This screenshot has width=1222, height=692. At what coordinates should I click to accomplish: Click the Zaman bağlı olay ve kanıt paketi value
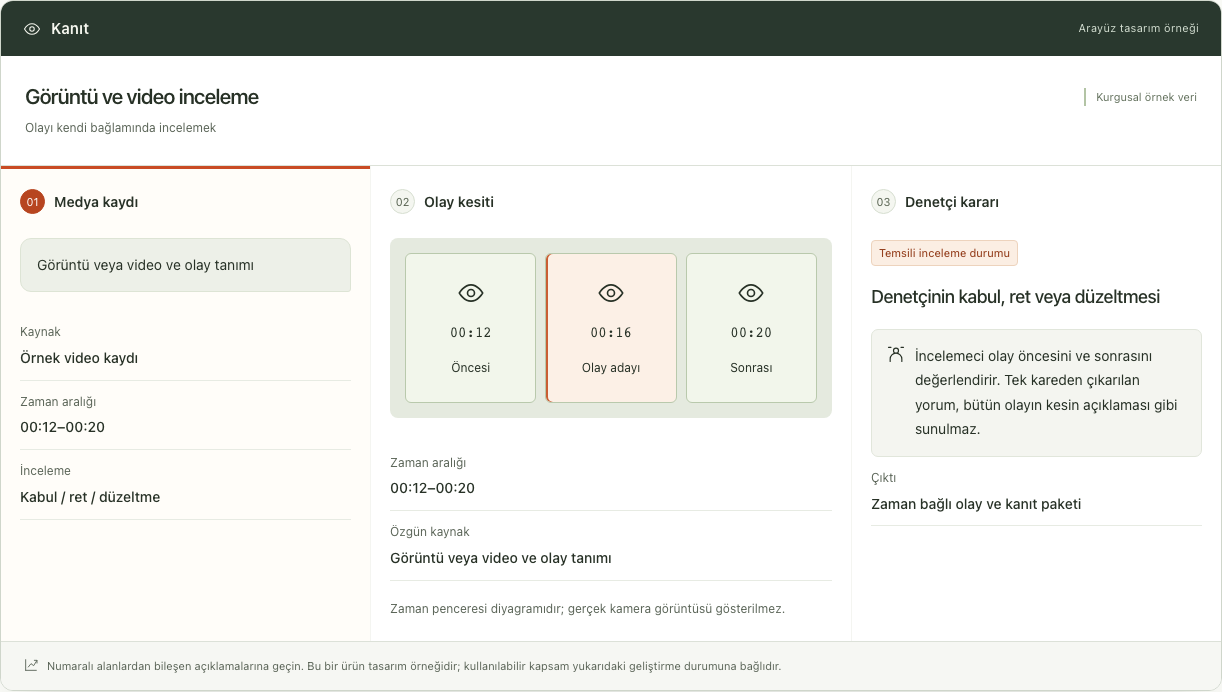[976, 504]
